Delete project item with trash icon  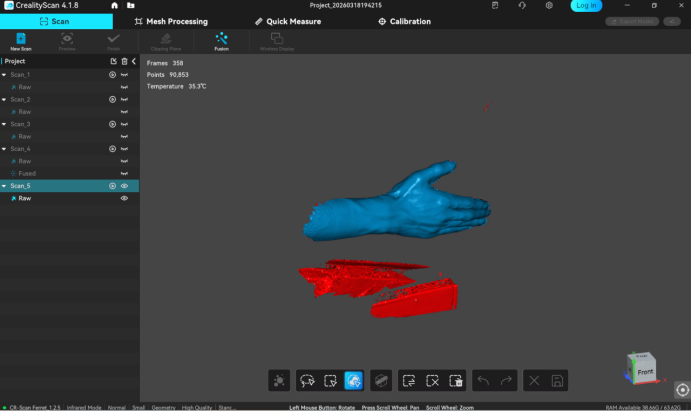tap(124, 61)
